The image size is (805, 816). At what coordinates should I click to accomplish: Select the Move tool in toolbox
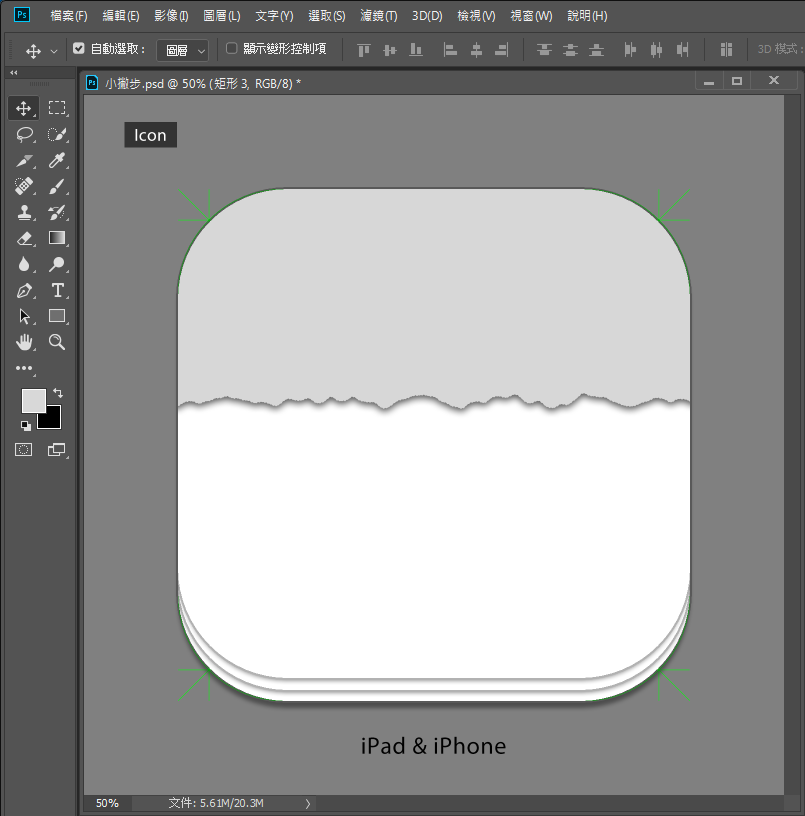[x=23, y=108]
